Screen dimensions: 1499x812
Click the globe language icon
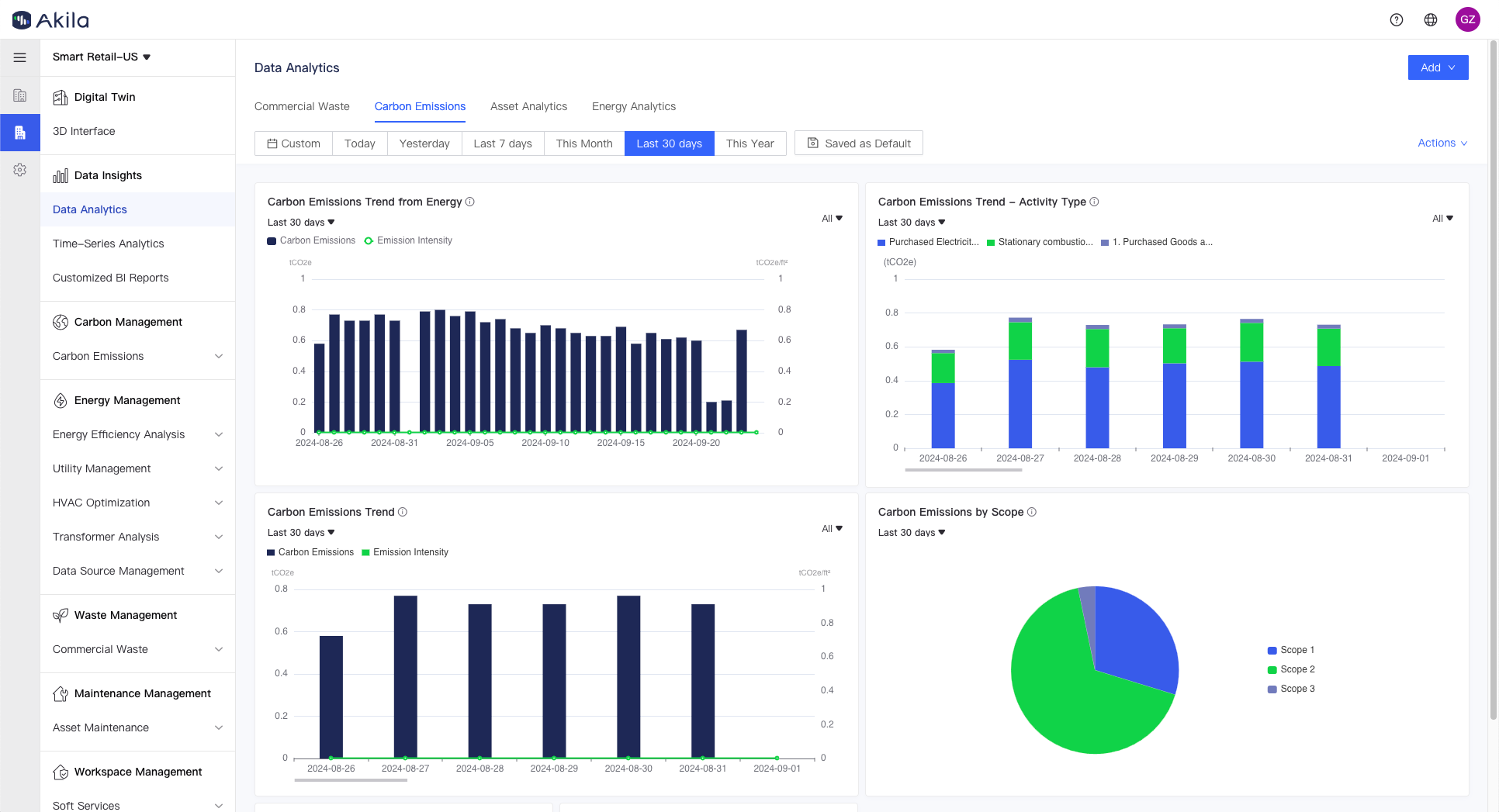(1430, 20)
